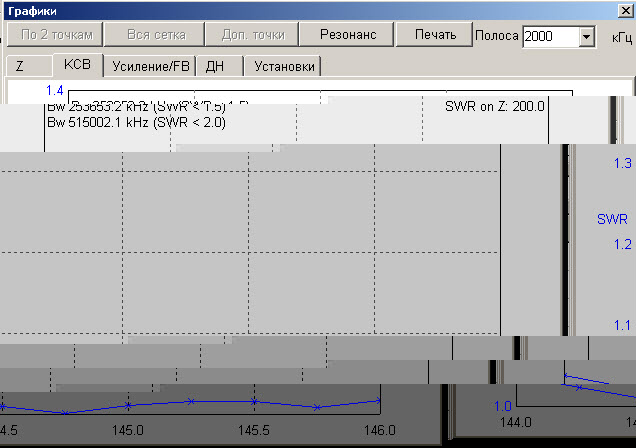Screen dimensions: 636x448
Task: Click the 146.0 frequency axis label
Action: pyautogui.click(x=380, y=430)
